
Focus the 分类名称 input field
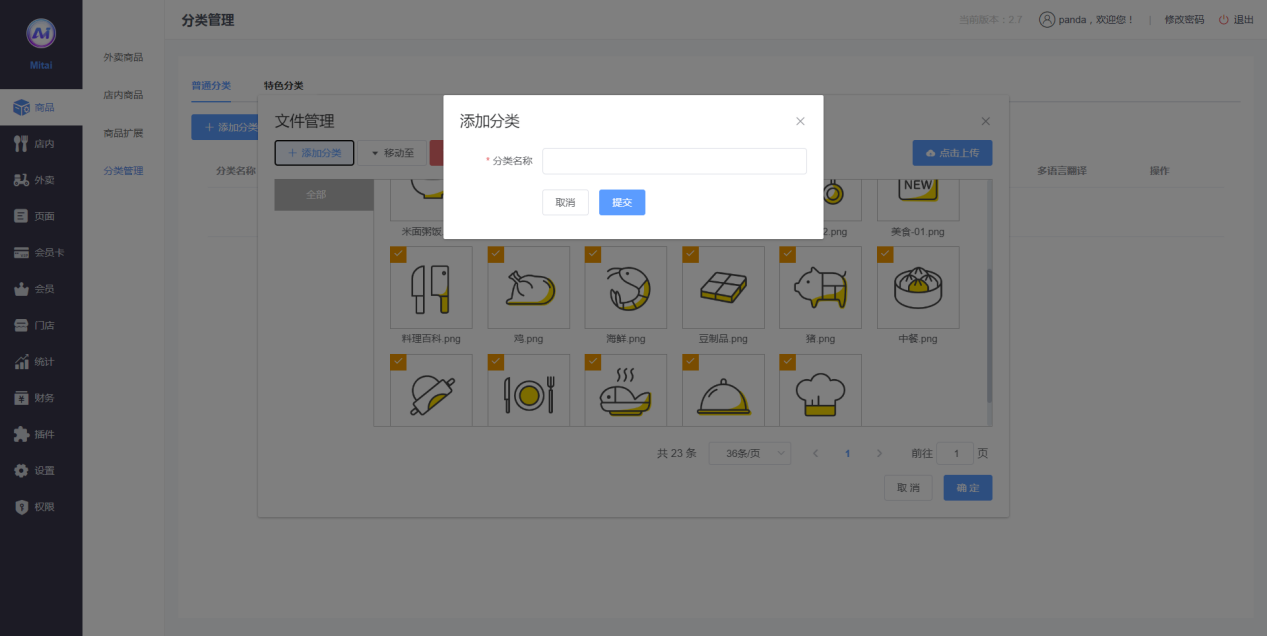pos(674,161)
